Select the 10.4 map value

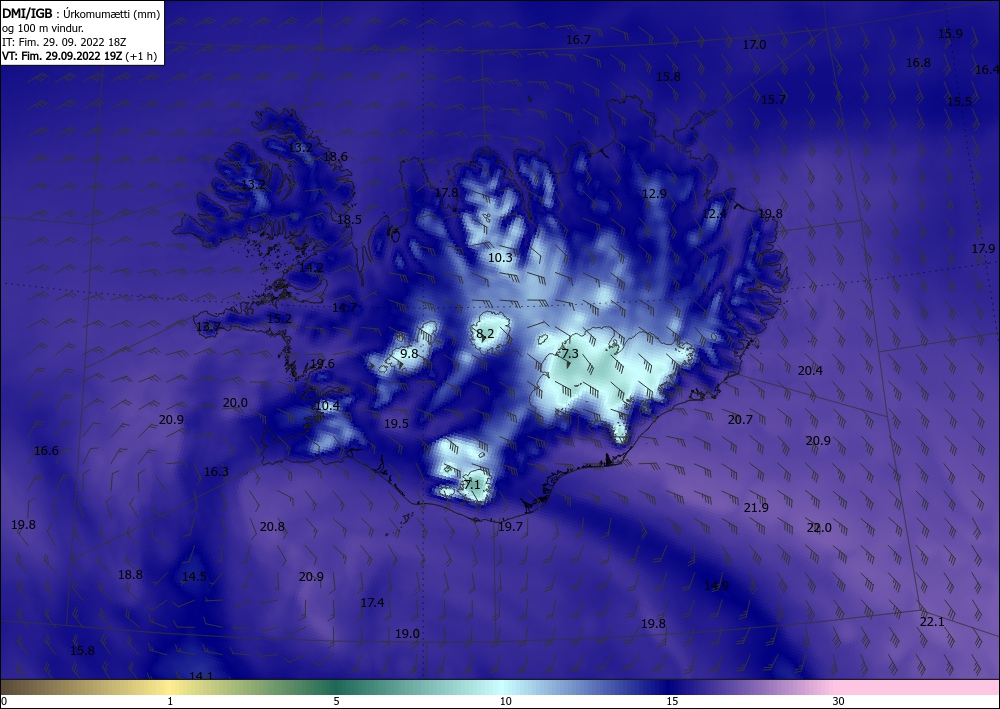tap(328, 406)
